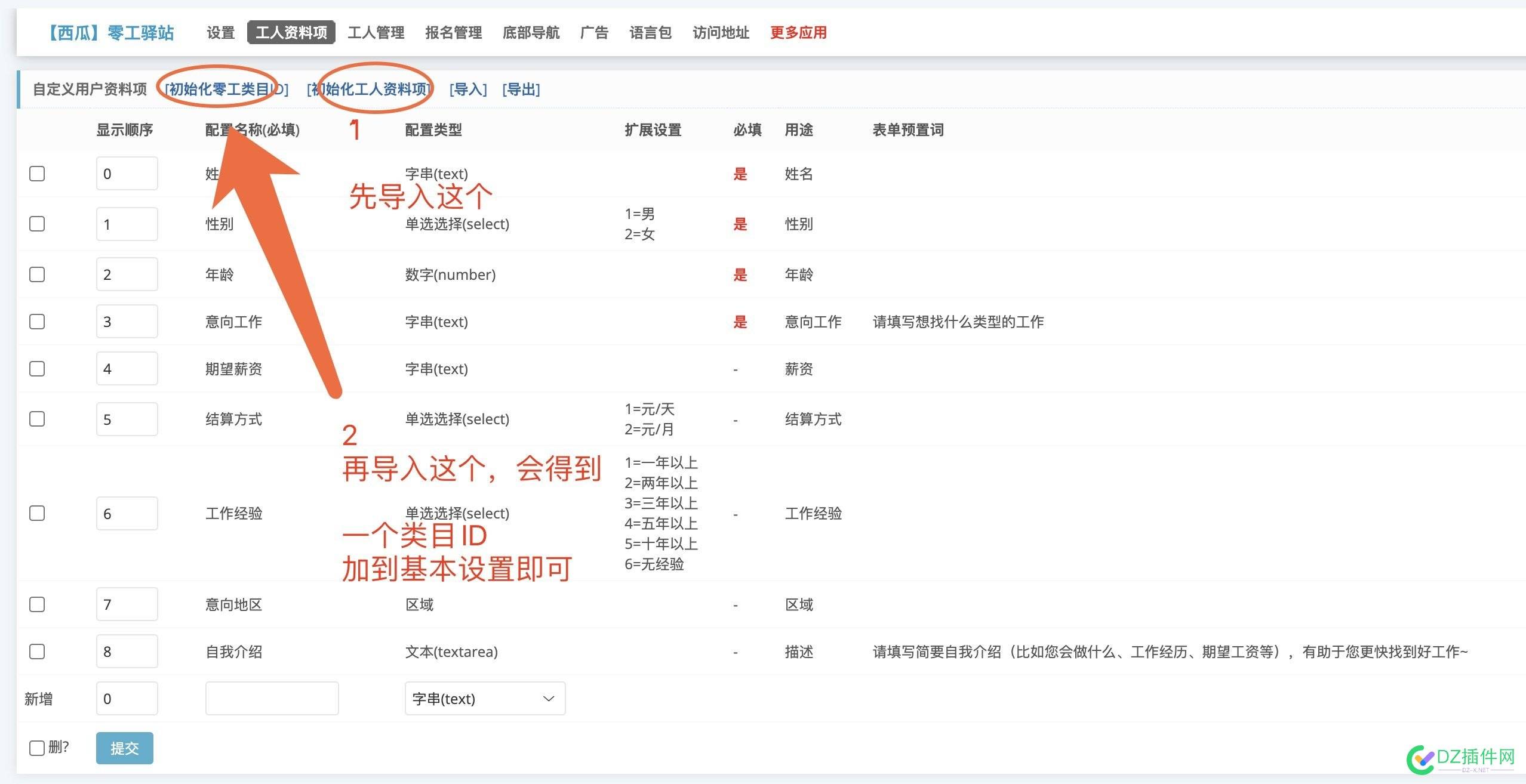This screenshot has width=1526, height=784.
Task: Tick checkbox for 工作经验 row
Action: pos(37,513)
